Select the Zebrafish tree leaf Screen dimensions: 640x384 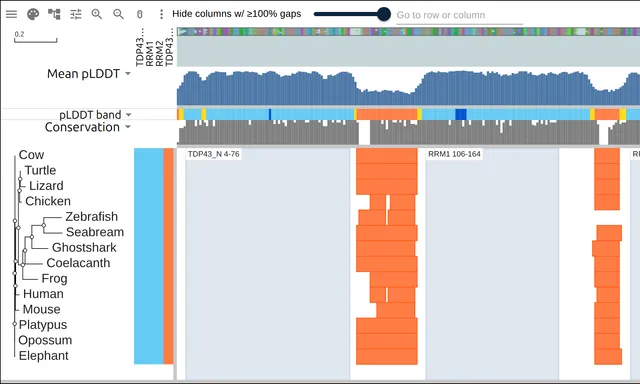point(91,217)
